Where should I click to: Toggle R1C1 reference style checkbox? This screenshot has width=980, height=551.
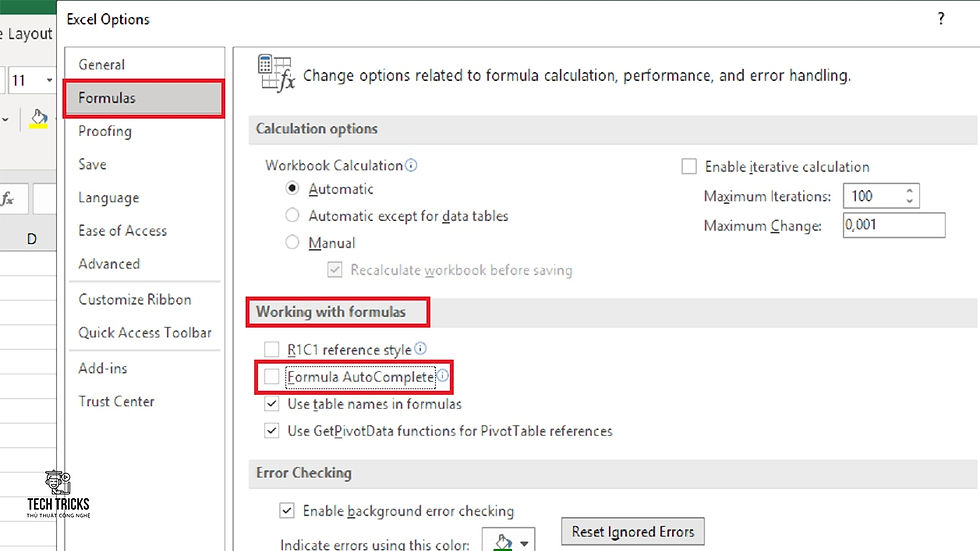(x=271, y=349)
